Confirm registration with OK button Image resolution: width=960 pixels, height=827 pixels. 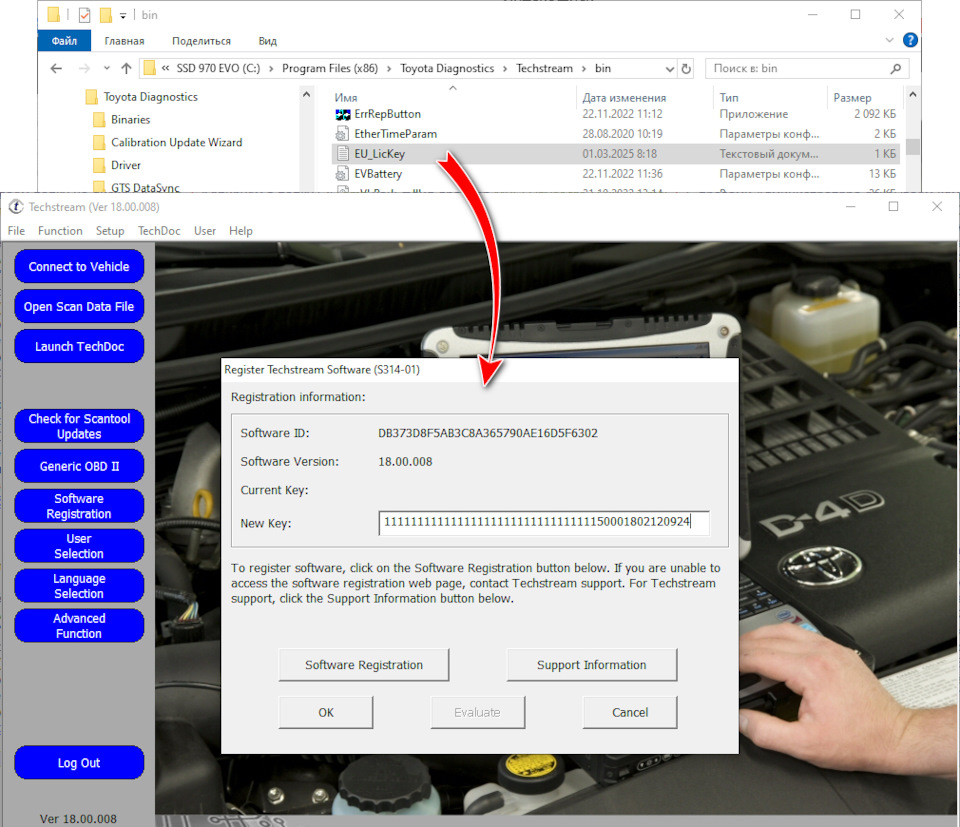[x=326, y=712]
